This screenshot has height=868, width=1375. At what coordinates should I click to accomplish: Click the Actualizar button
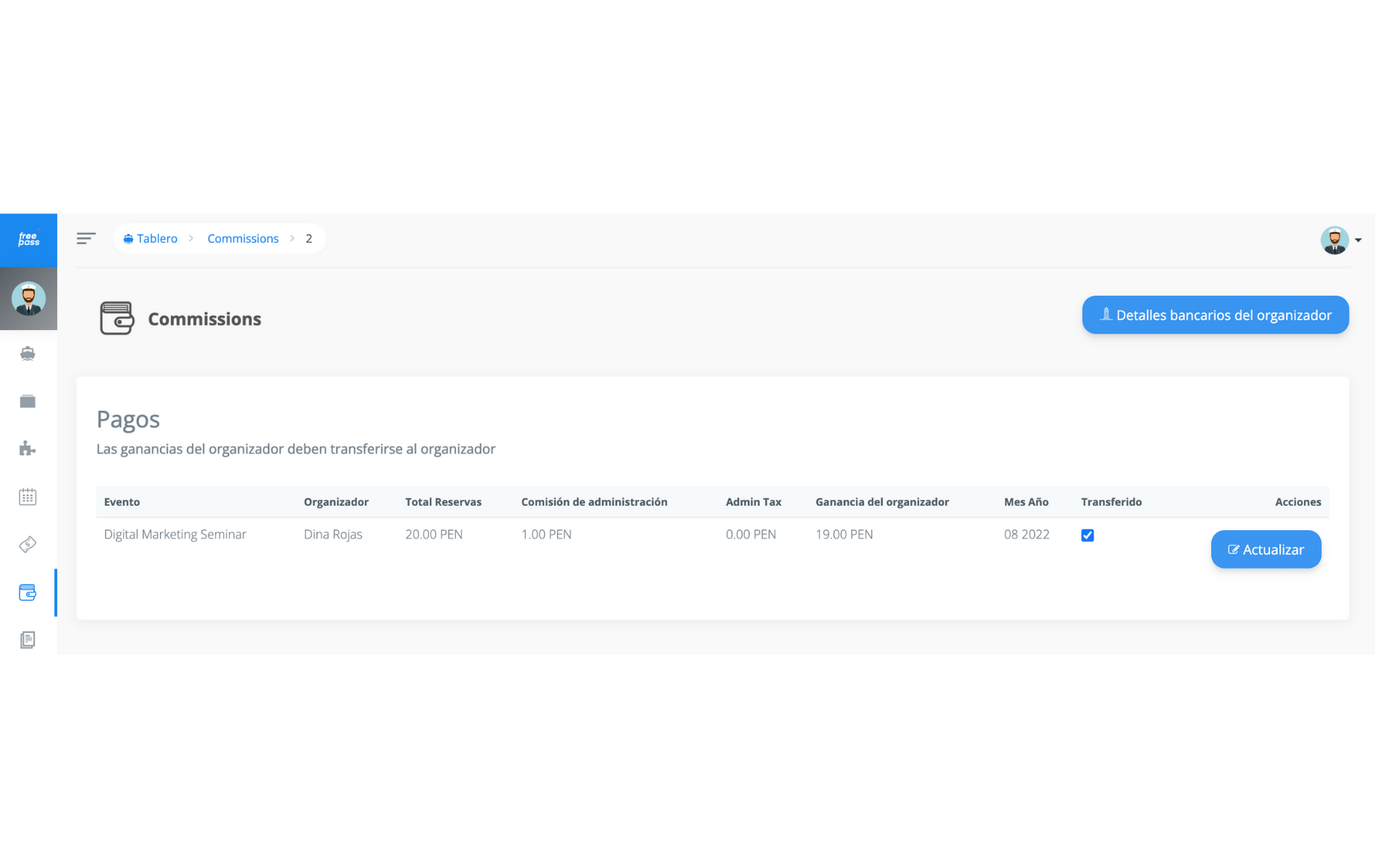[x=1266, y=550]
